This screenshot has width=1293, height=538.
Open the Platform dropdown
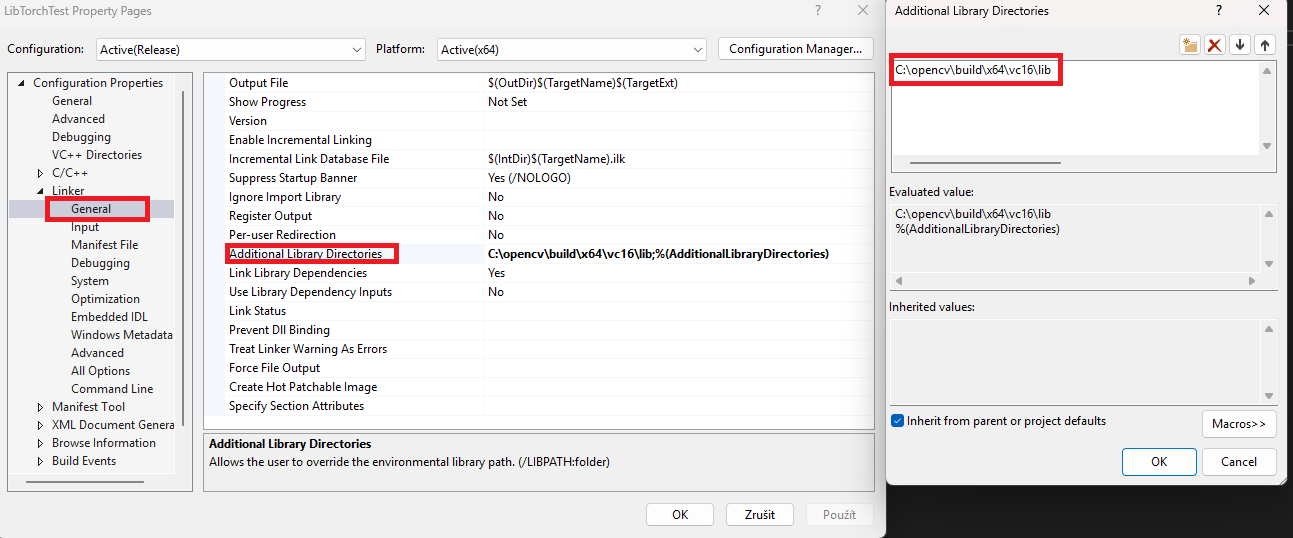point(572,49)
